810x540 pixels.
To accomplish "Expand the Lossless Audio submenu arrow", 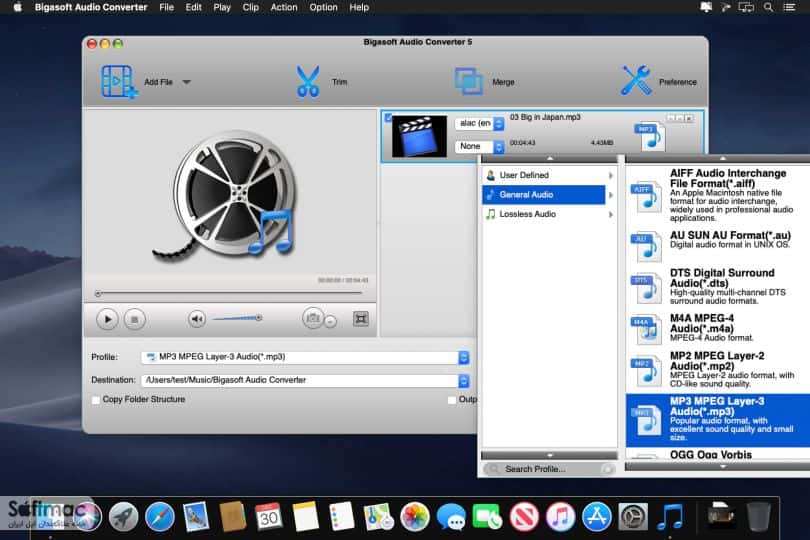I will point(611,214).
